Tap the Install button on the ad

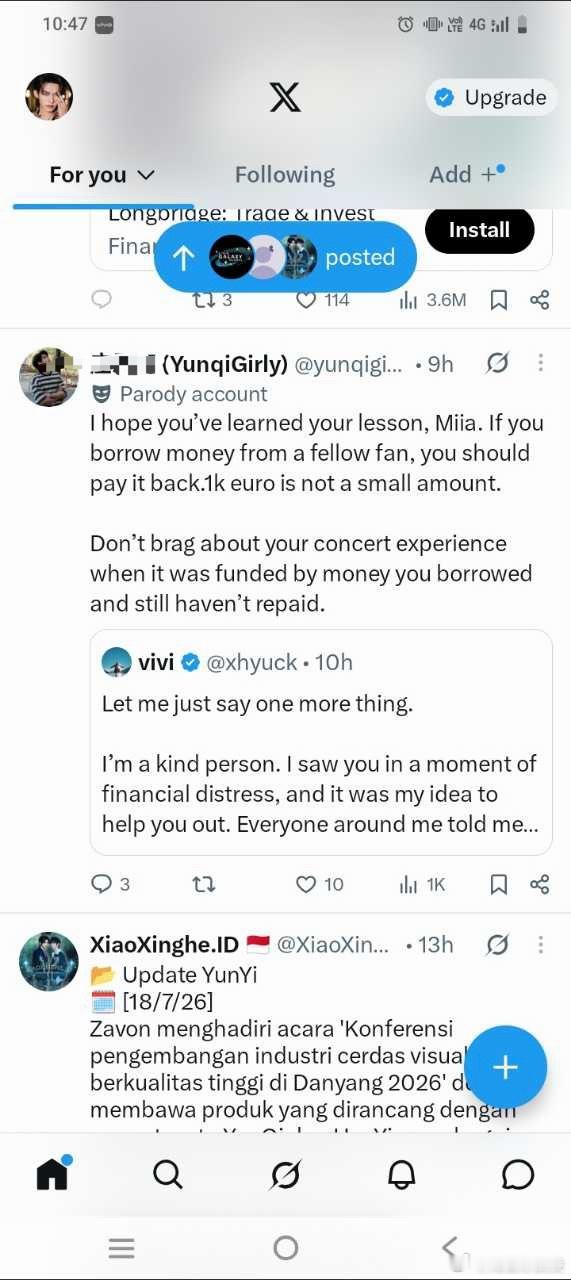(x=479, y=230)
